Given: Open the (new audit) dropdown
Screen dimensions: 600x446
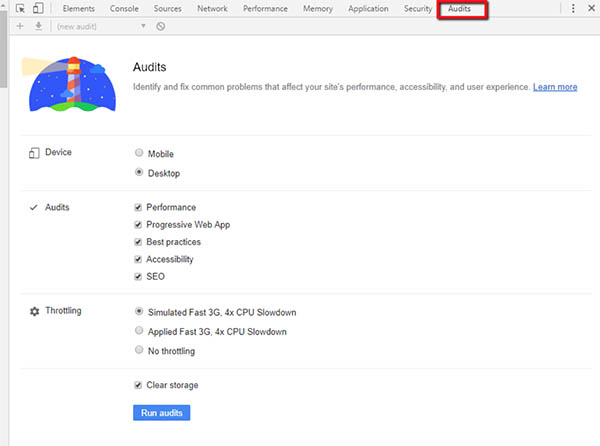Looking at the screenshot, I should tap(101, 26).
